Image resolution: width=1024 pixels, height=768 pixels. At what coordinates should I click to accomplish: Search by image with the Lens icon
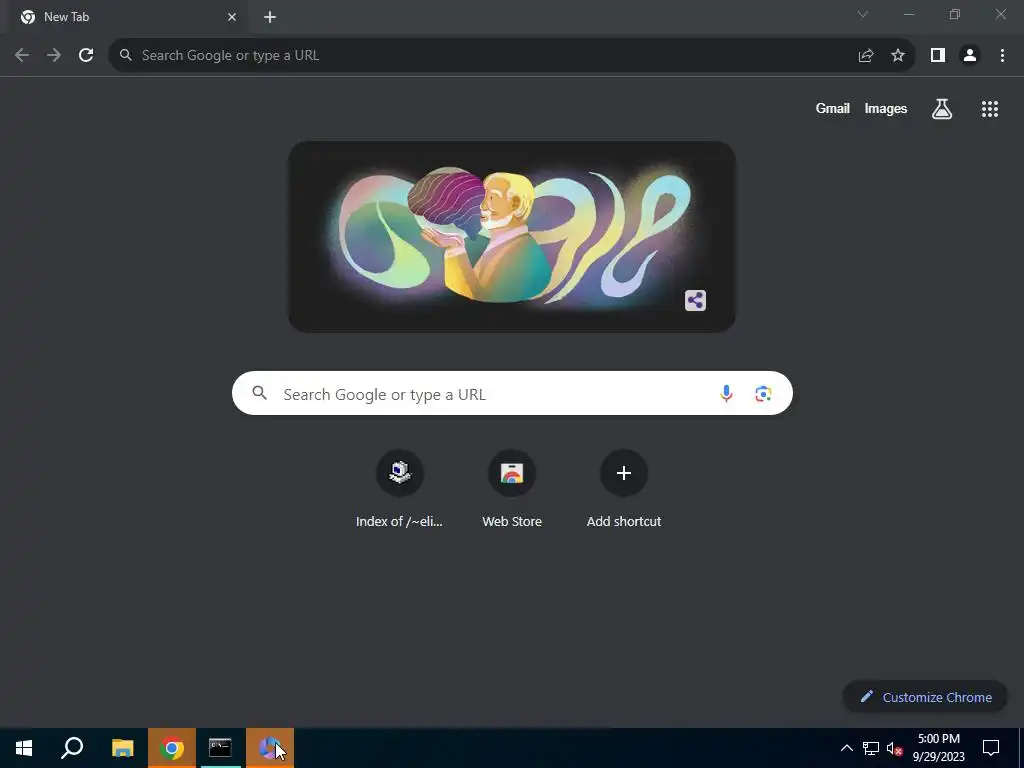click(763, 394)
